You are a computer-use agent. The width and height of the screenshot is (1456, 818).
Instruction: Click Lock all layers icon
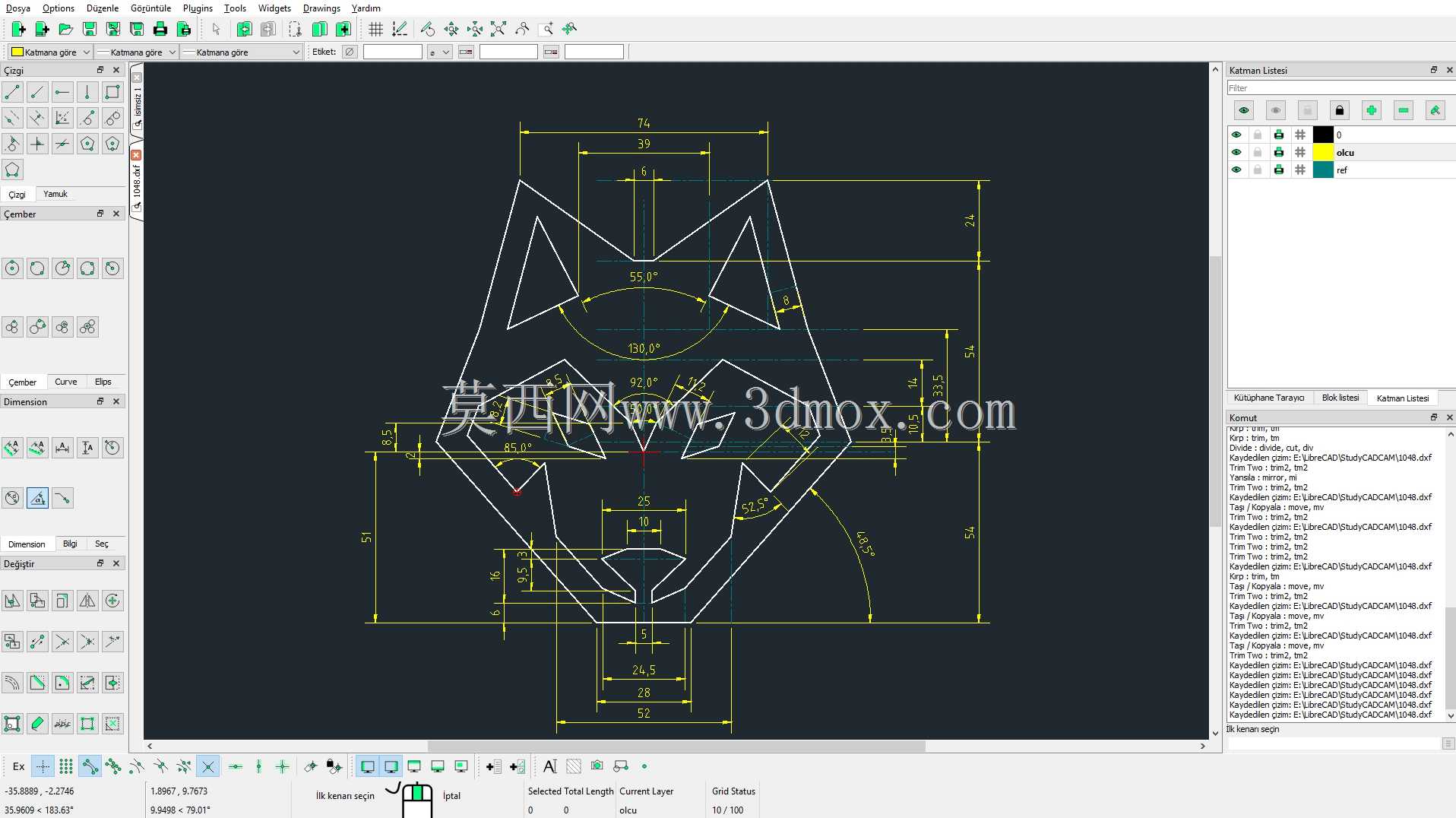coord(1339,111)
